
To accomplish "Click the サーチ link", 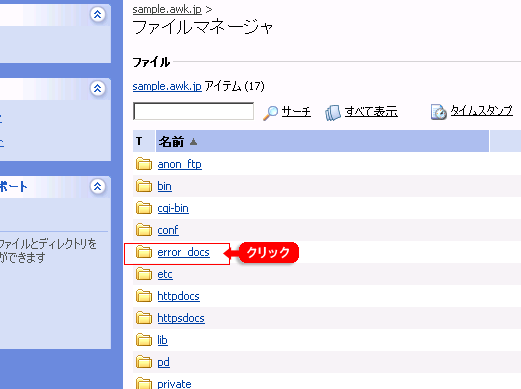I will 296,111.
